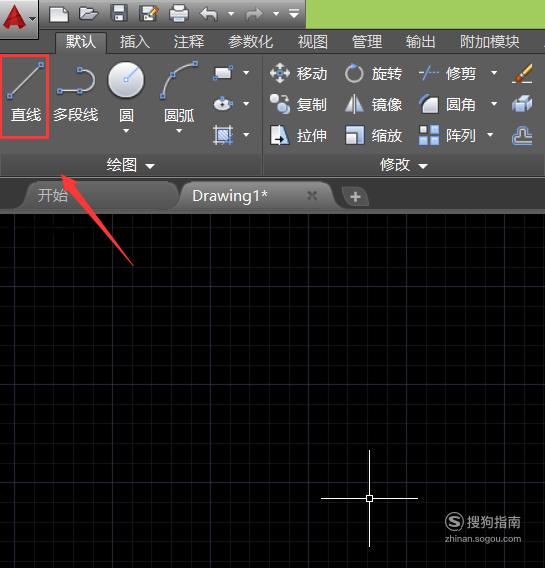Add a new drawing tab

coord(355,197)
